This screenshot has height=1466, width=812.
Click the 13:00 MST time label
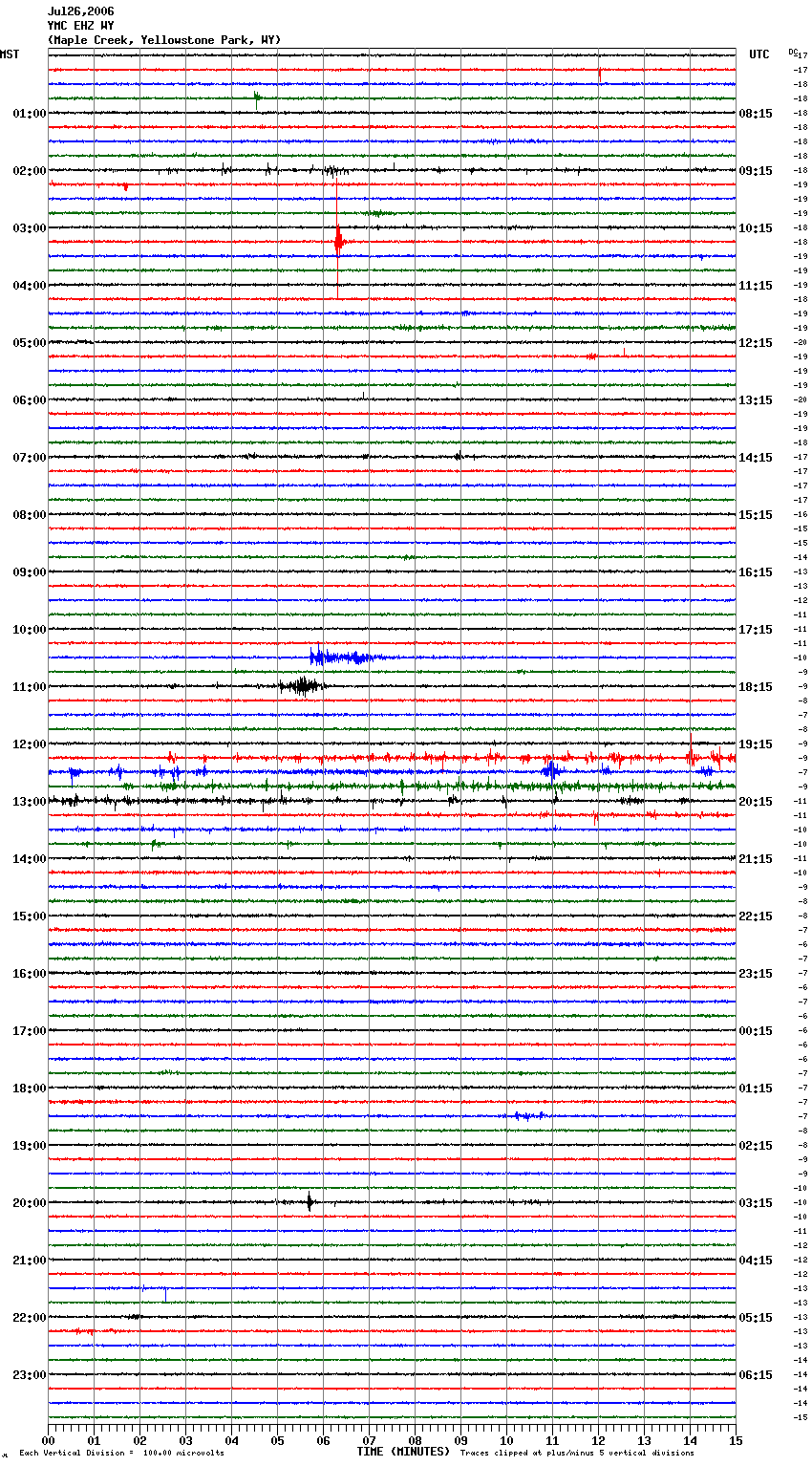[30, 802]
